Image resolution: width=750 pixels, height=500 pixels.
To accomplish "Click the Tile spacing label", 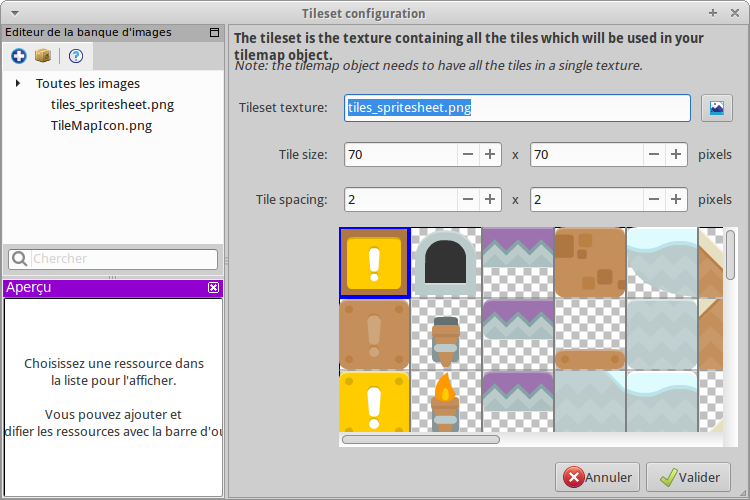I will tap(291, 200).
